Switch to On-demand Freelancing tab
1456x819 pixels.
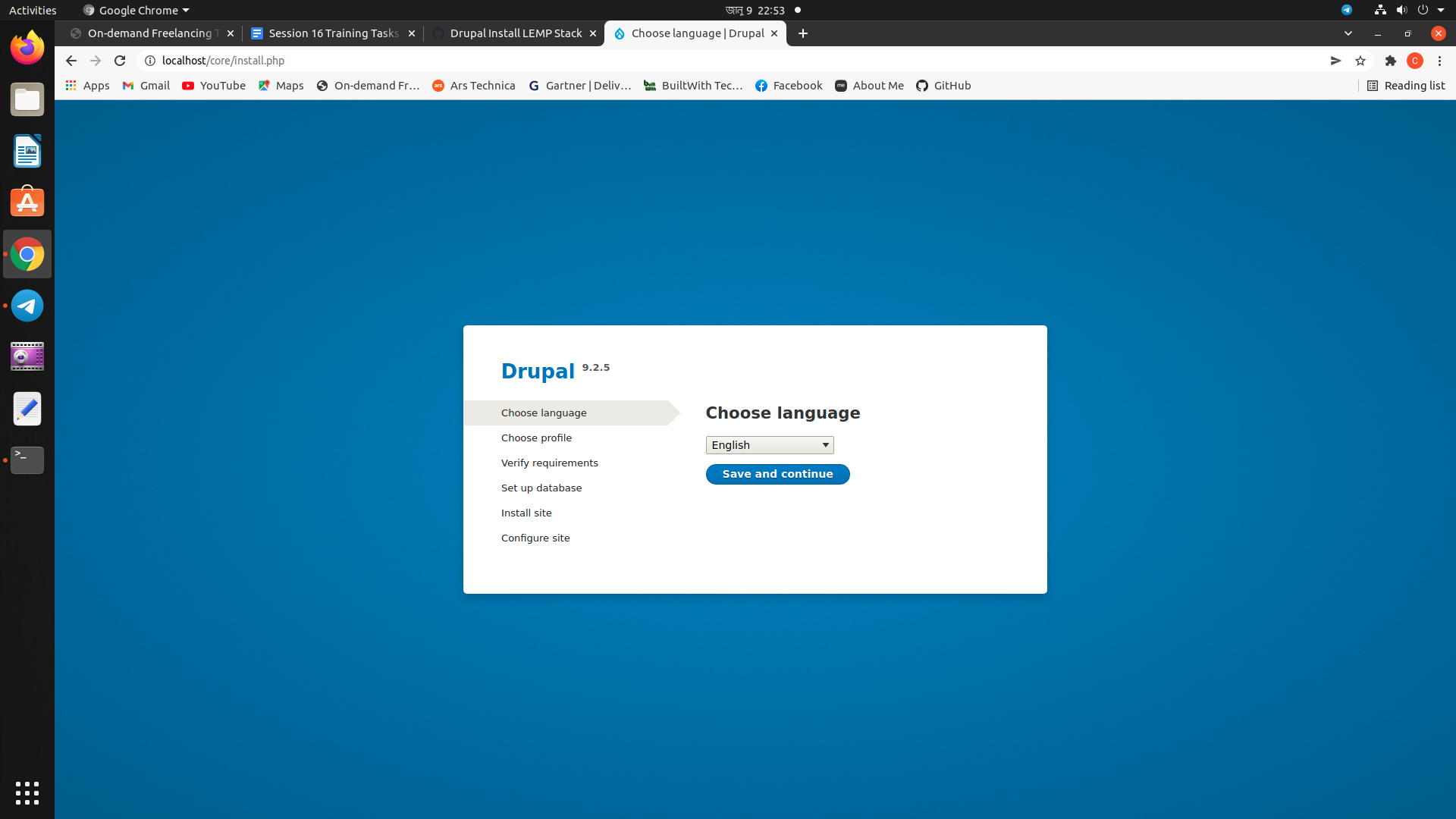click(x=152, y=33)
